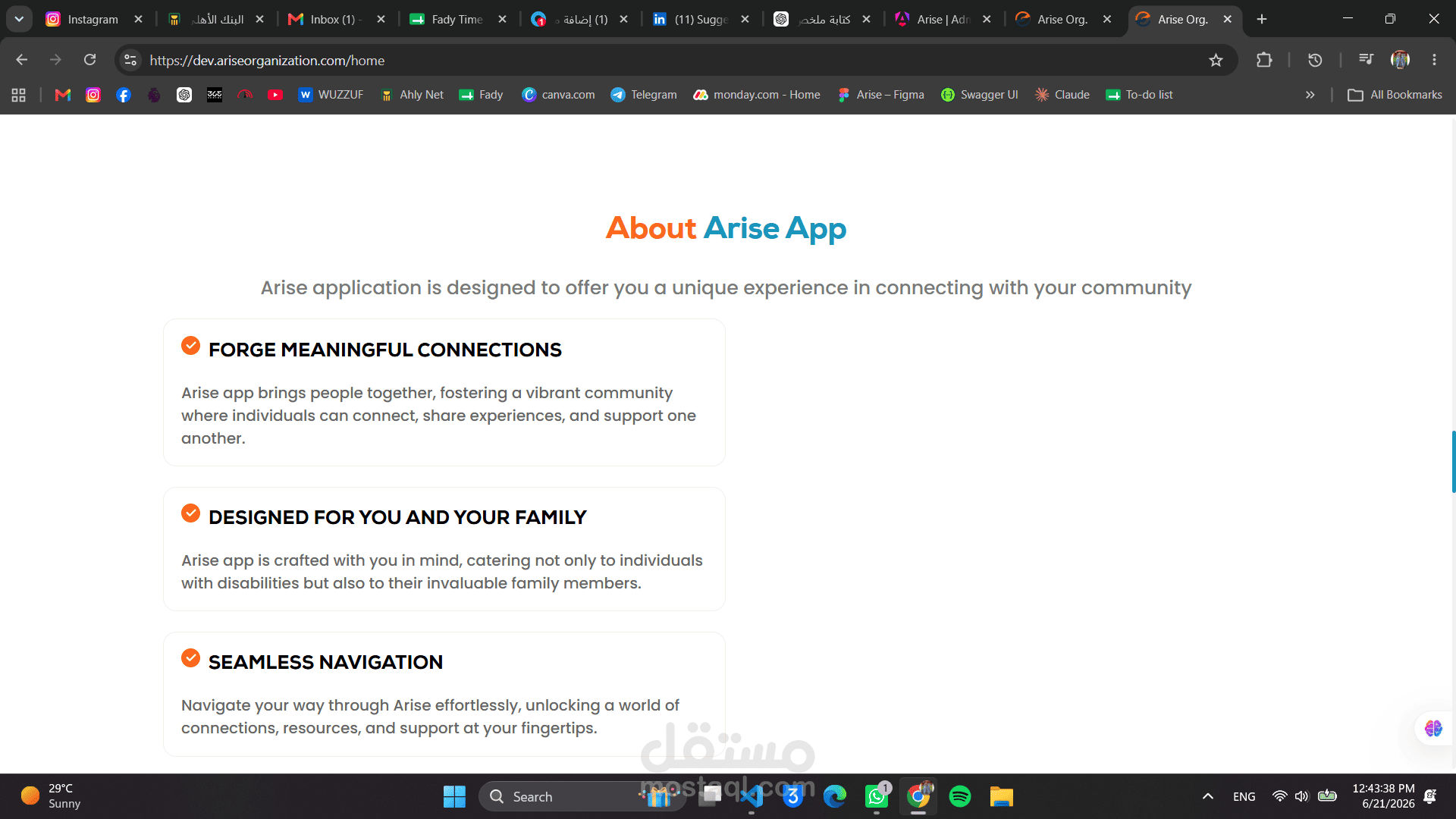Click the About Arise App heading
This screenshot has width=1456, height=819.
point(726,228)
